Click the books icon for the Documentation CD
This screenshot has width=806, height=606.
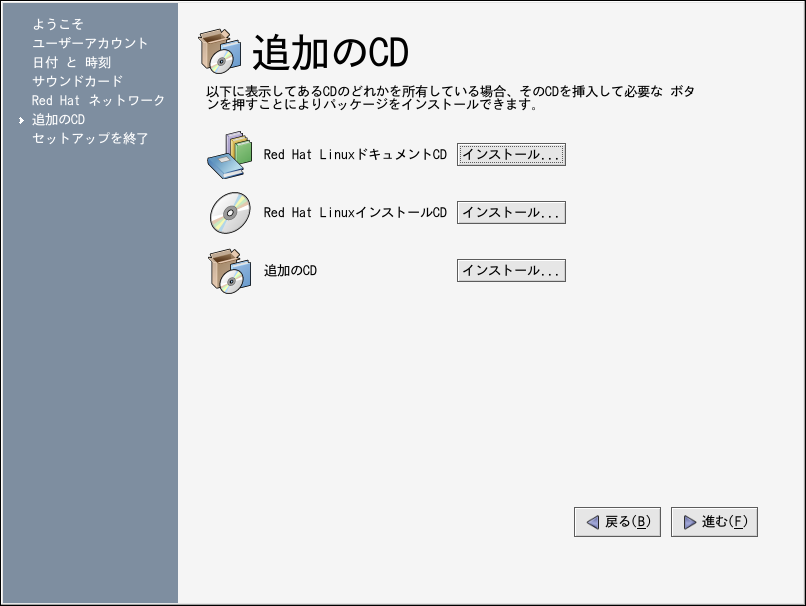230,155
